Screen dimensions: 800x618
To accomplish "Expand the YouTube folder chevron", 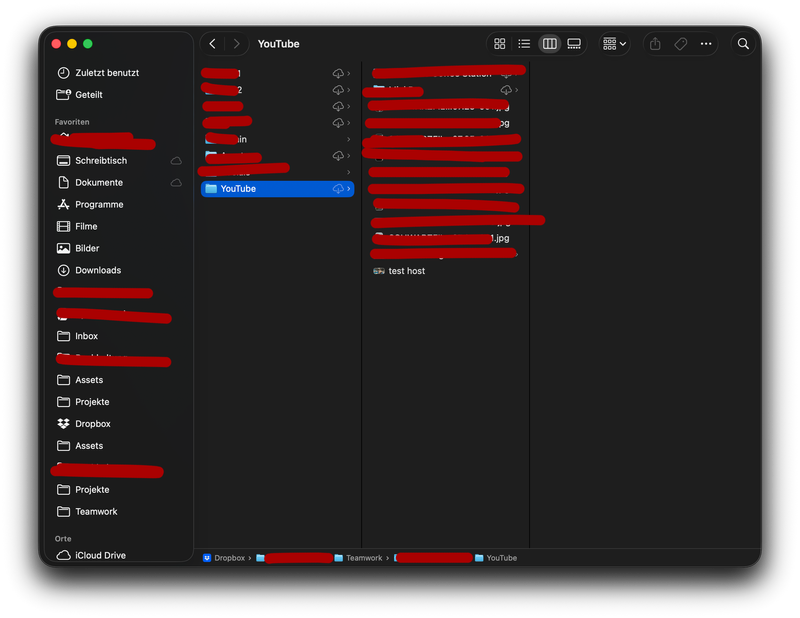I will click(349, 189).
